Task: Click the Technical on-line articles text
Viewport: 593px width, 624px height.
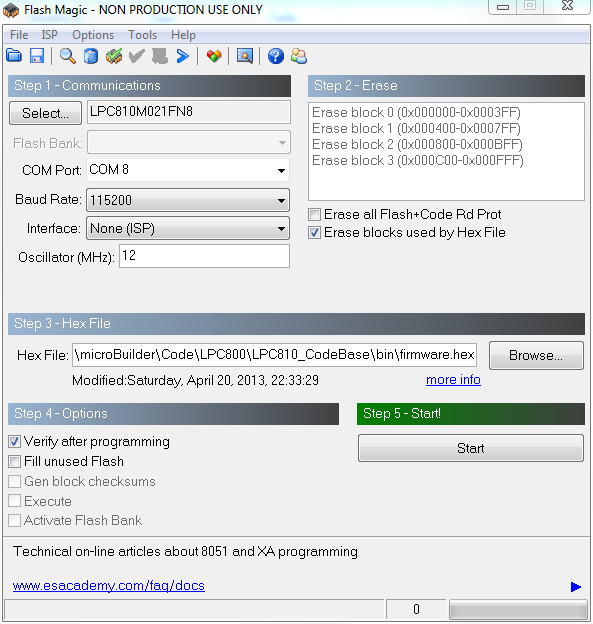Action: tap(185, 552)
